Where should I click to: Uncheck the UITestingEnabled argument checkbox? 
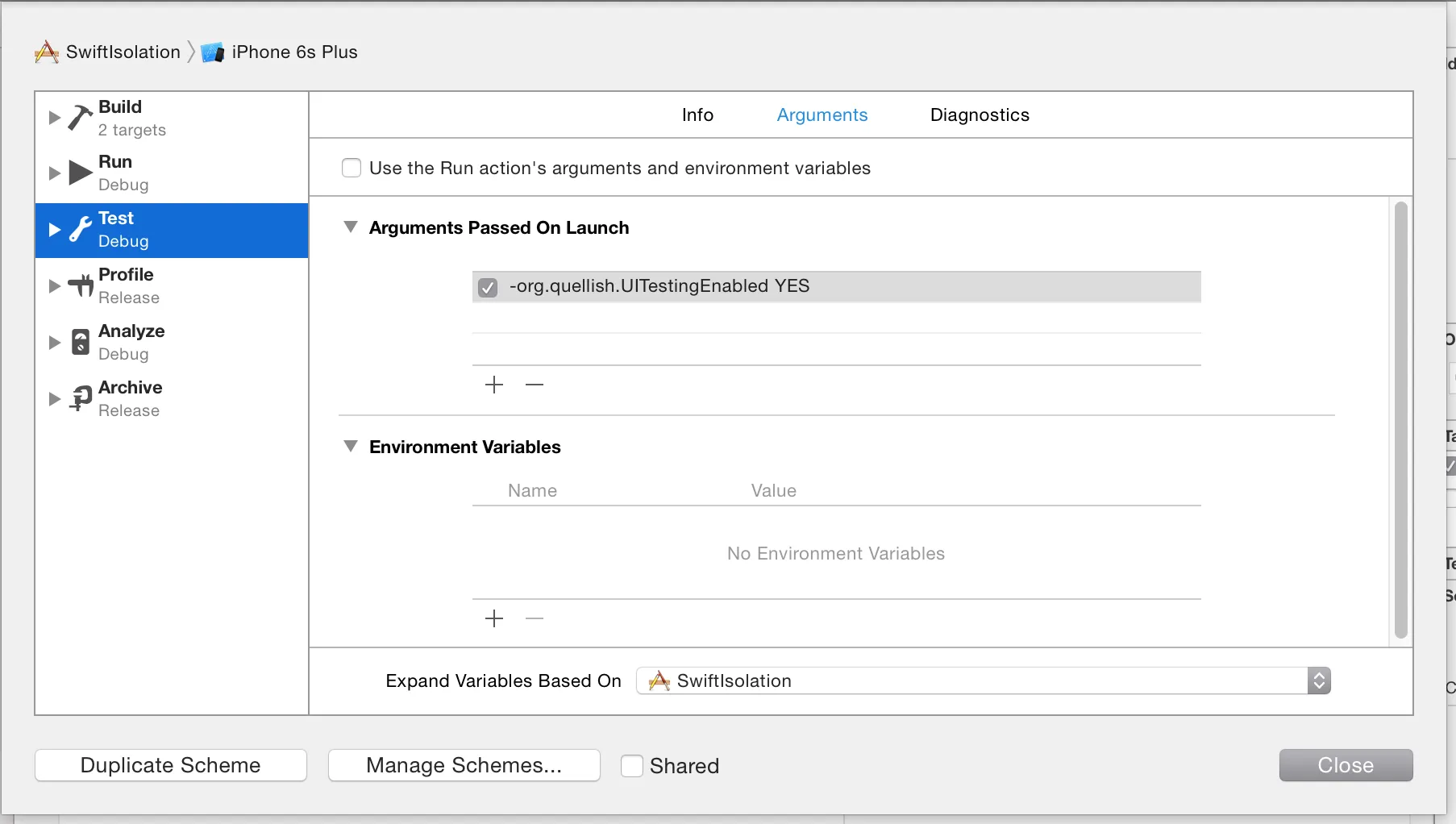488,287
